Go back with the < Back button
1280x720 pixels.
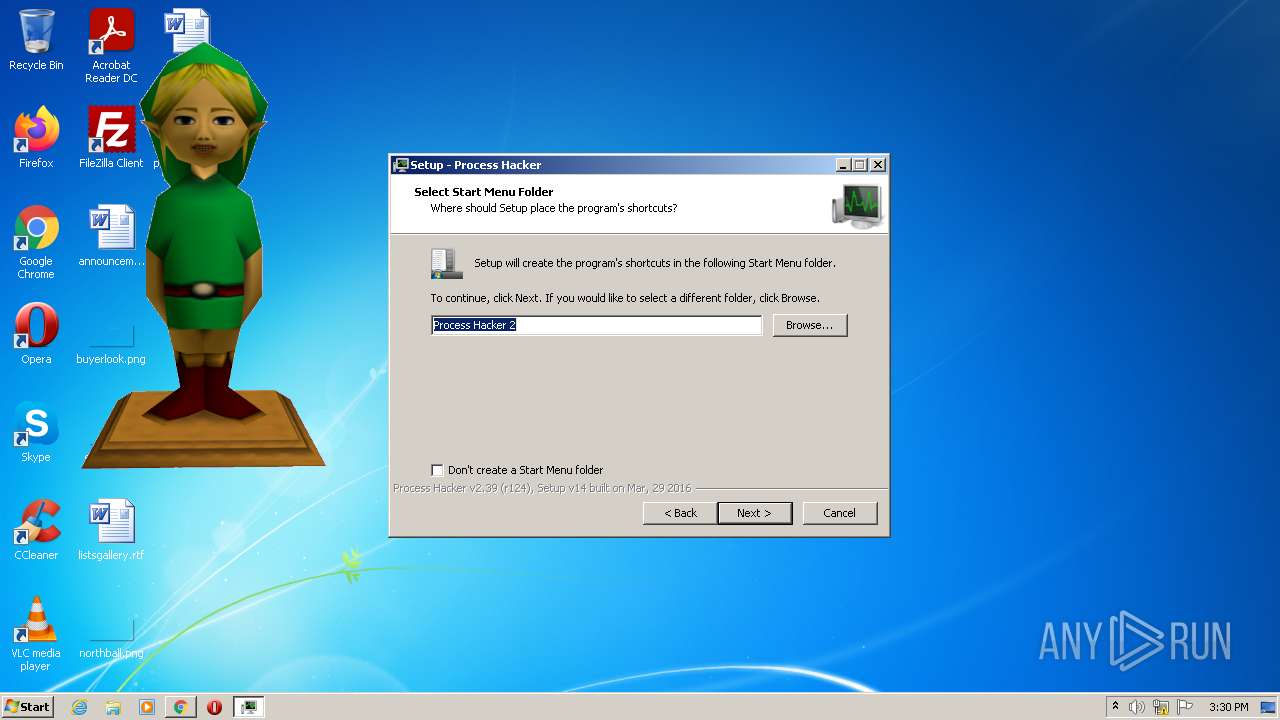(x=680, y=513)
